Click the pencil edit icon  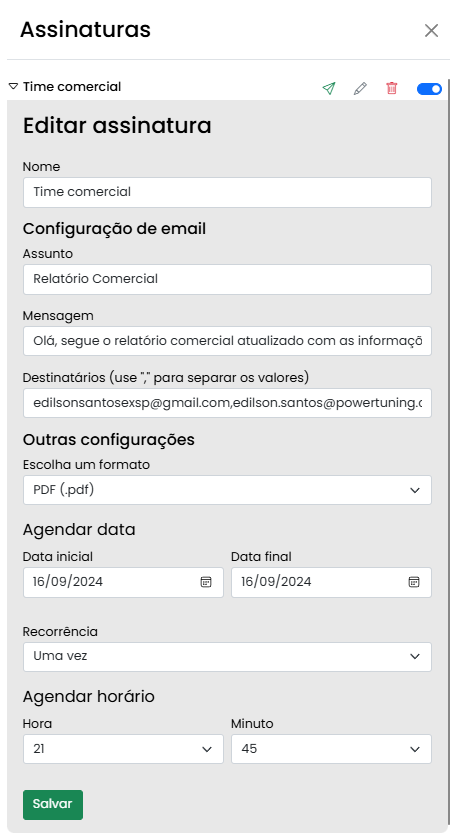click(x=360, y=88)
